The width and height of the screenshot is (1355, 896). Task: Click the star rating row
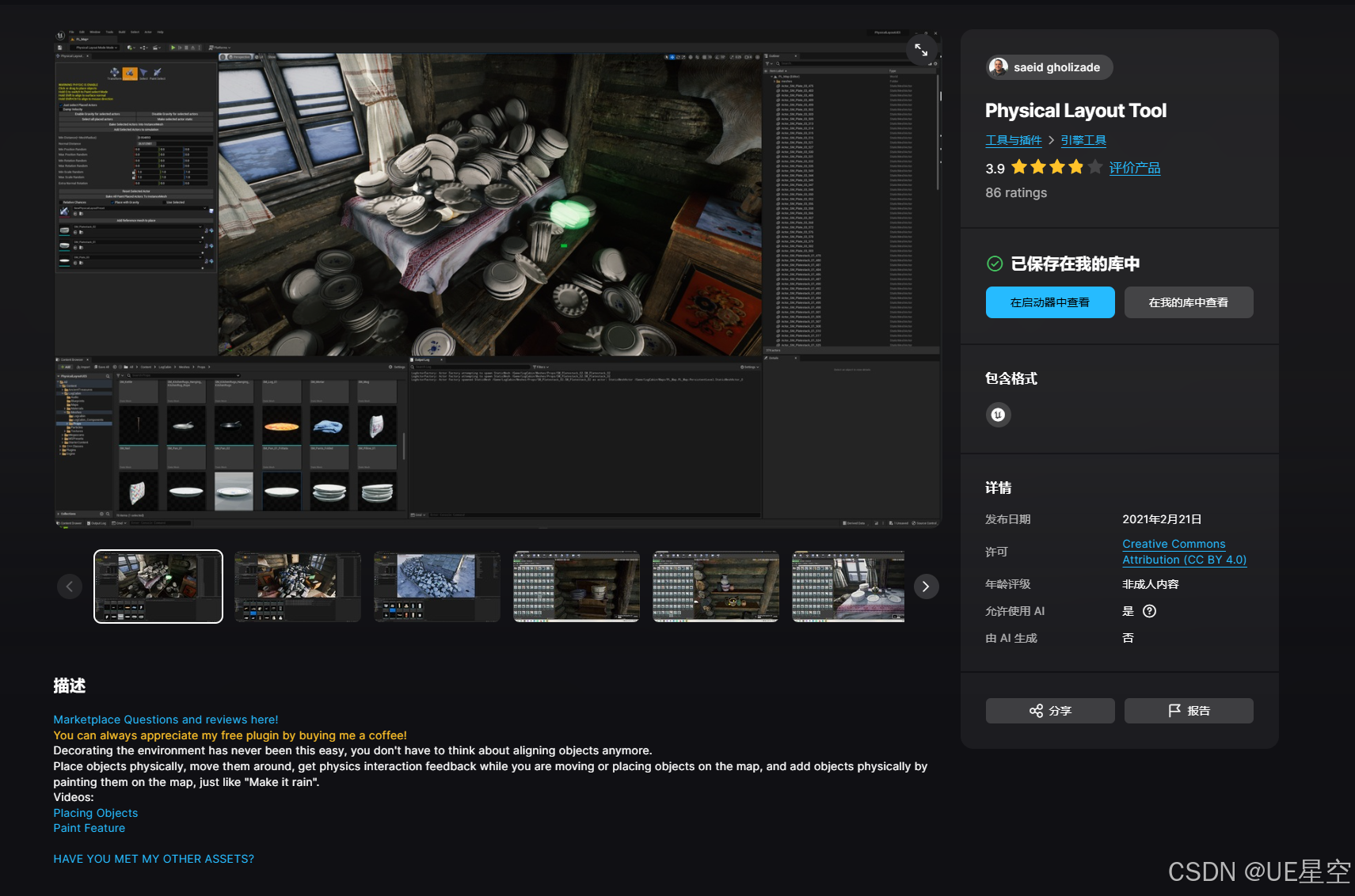click(x=1056, y=167)
